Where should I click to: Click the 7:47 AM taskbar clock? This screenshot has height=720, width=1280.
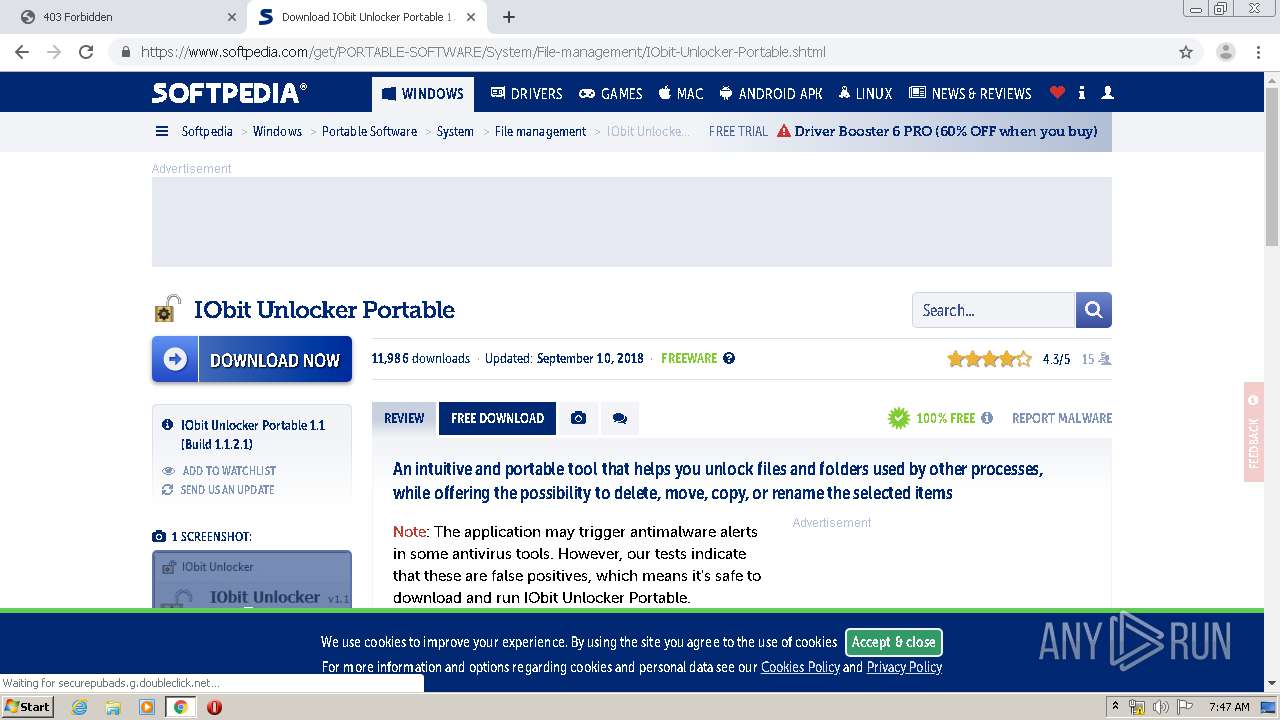[1229, 707]
